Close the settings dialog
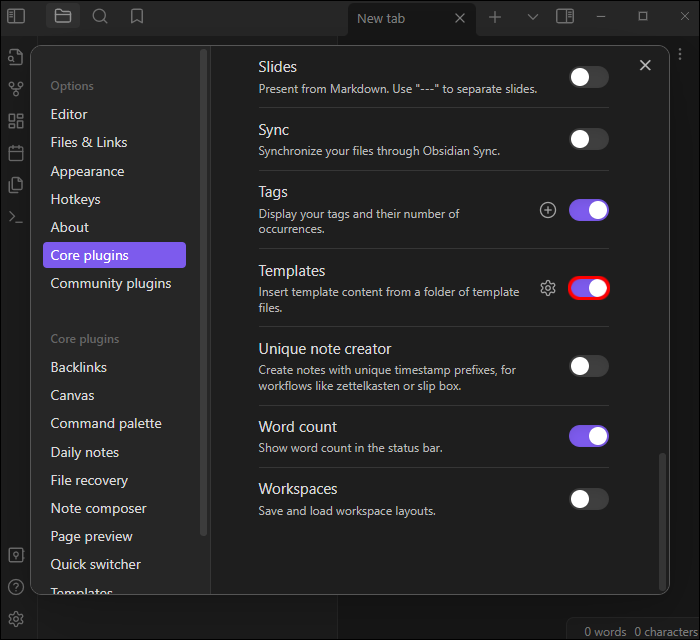 (x=645, y=65)
